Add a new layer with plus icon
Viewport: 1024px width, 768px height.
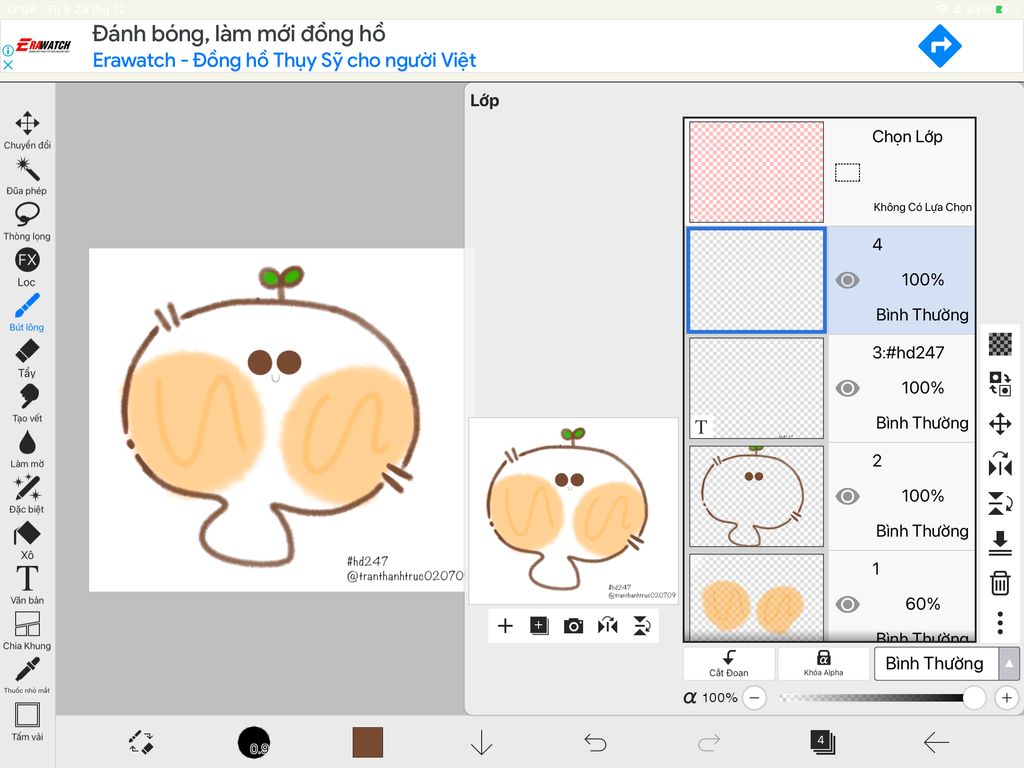505,626
